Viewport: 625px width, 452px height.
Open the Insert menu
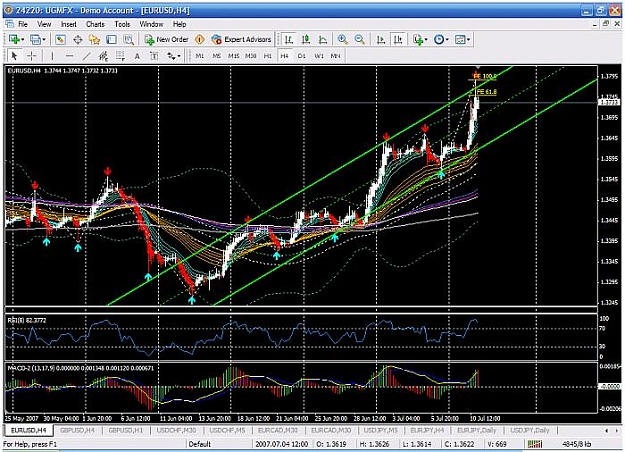[69, 24]
